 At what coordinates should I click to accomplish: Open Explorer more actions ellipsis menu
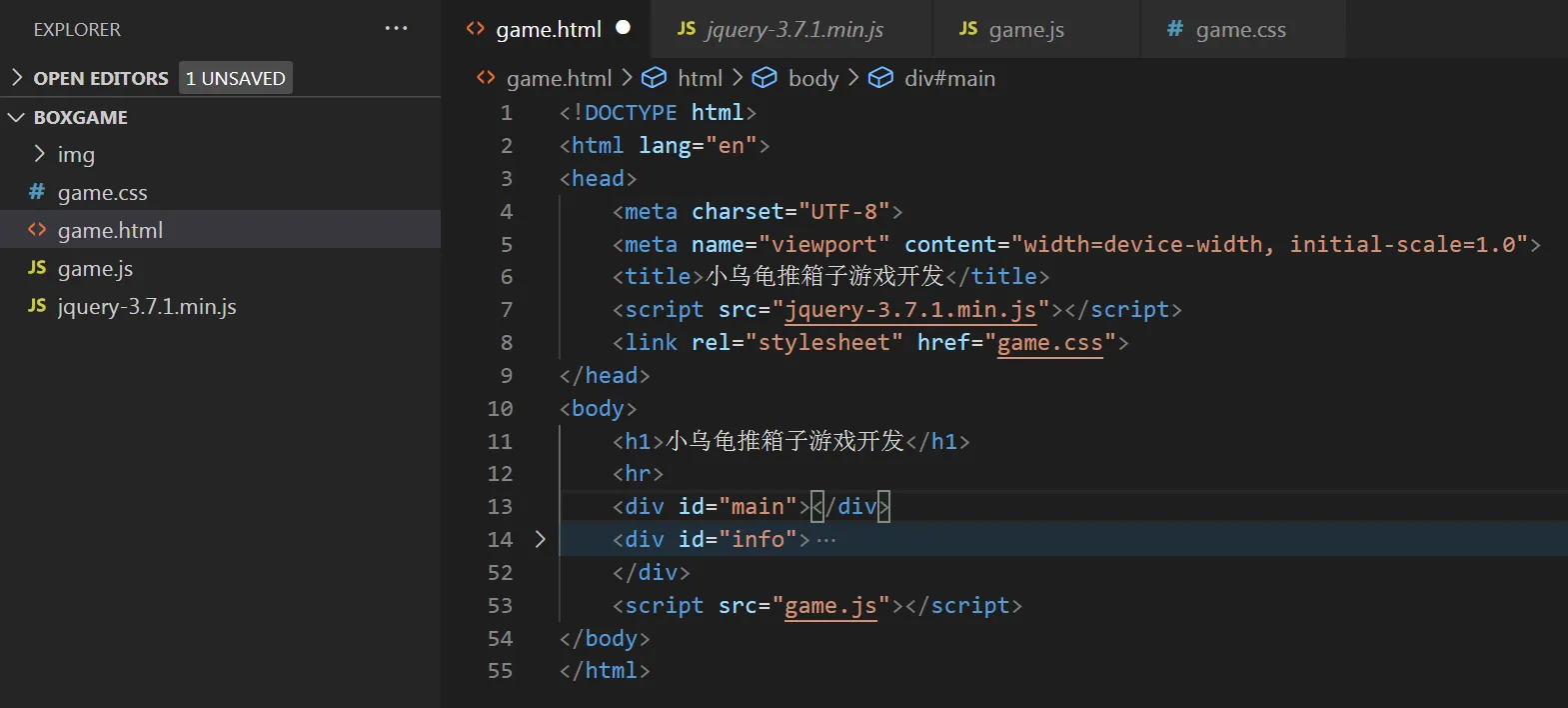(x=396, y=28)
